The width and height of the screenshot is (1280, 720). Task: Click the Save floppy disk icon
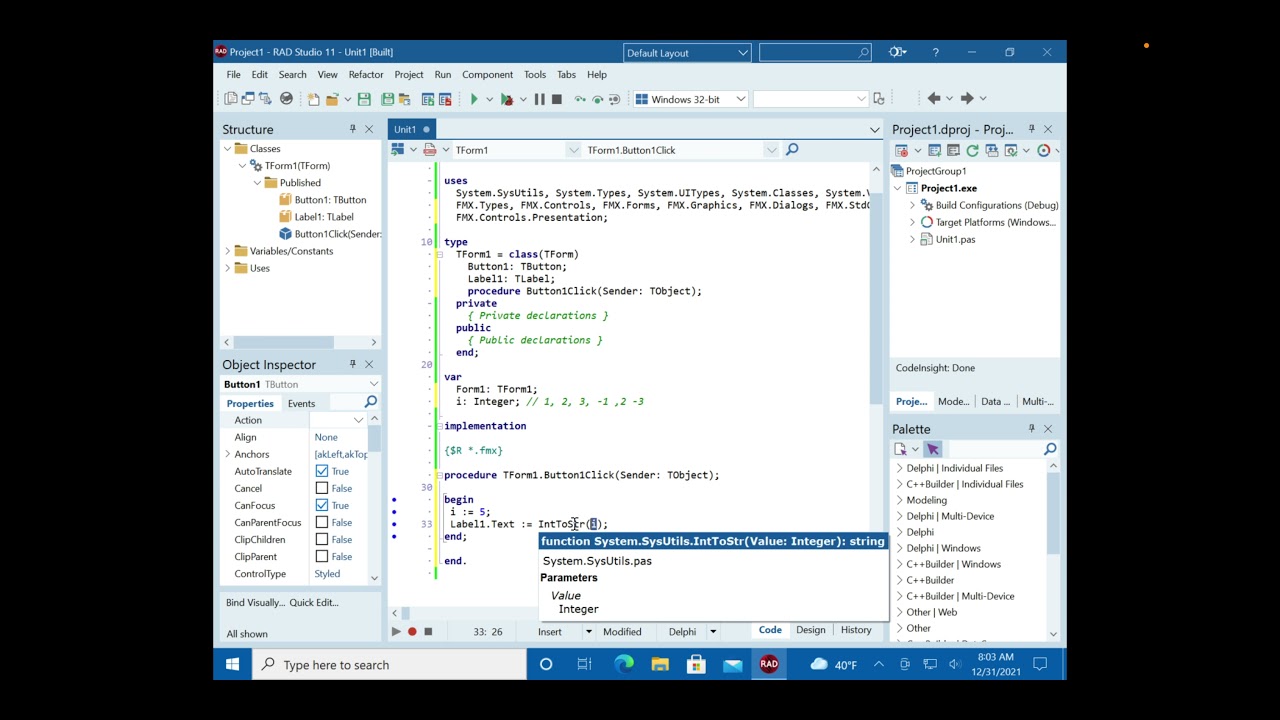pyautogui.click(x=364, y=99)
